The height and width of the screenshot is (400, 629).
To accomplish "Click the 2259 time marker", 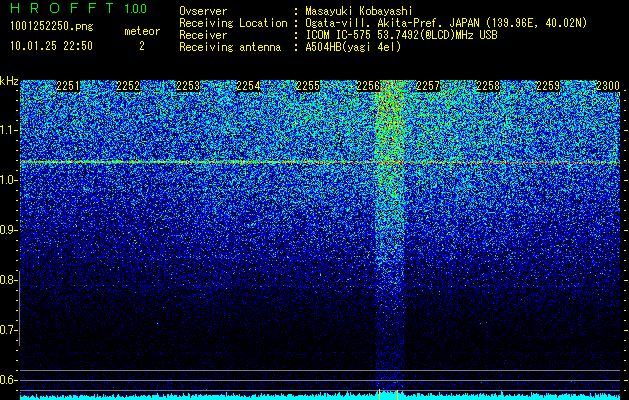I will 548,86.
